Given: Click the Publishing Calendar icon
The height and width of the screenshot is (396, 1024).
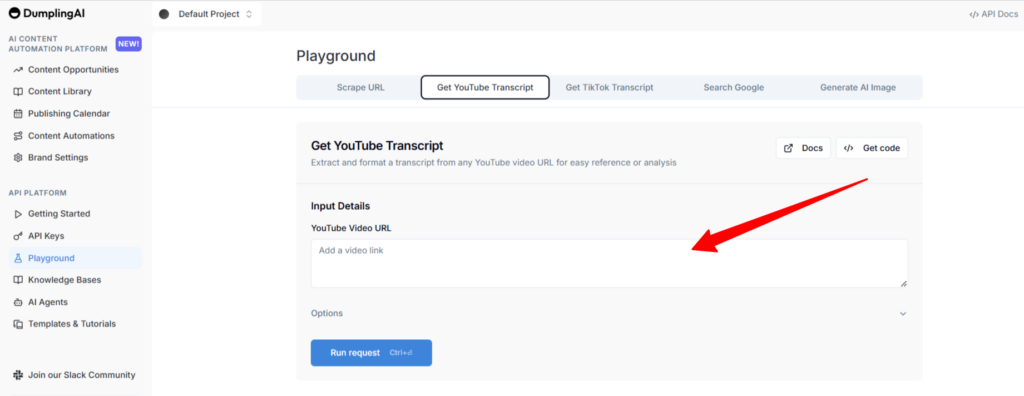Looking at the screenshot, I should (x=18, y=114).
